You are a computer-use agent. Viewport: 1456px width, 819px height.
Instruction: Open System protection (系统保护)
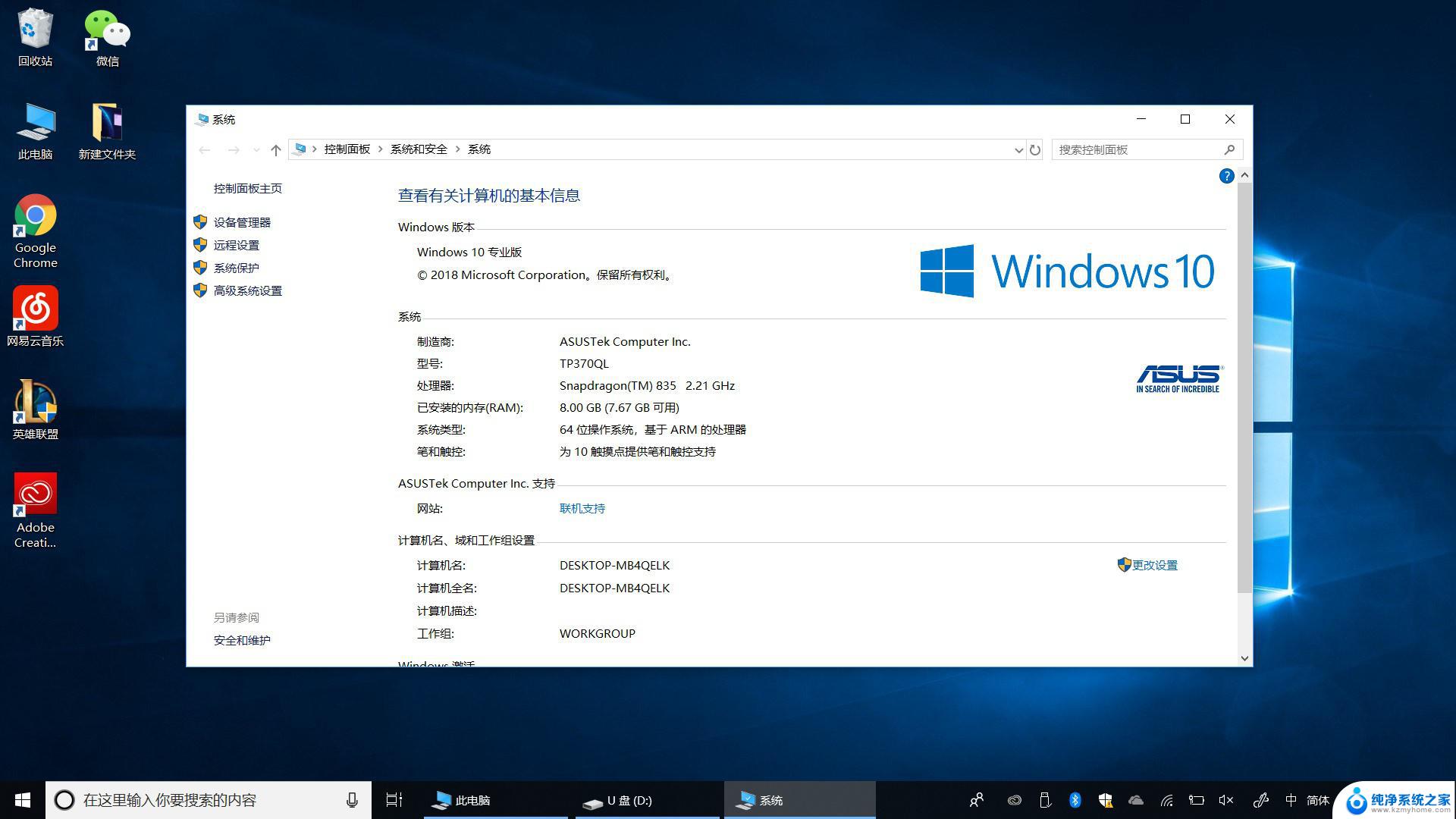coord(236,268)
